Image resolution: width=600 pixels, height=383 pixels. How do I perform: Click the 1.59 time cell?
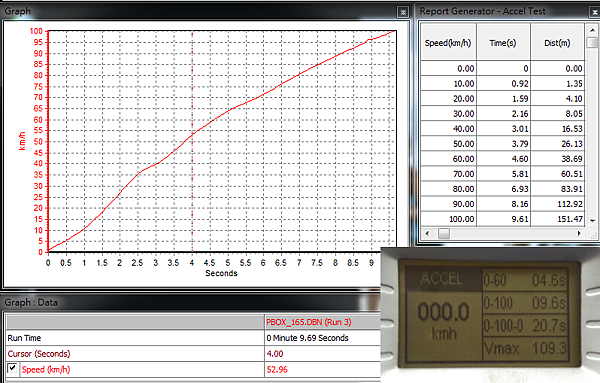(503, 99)
